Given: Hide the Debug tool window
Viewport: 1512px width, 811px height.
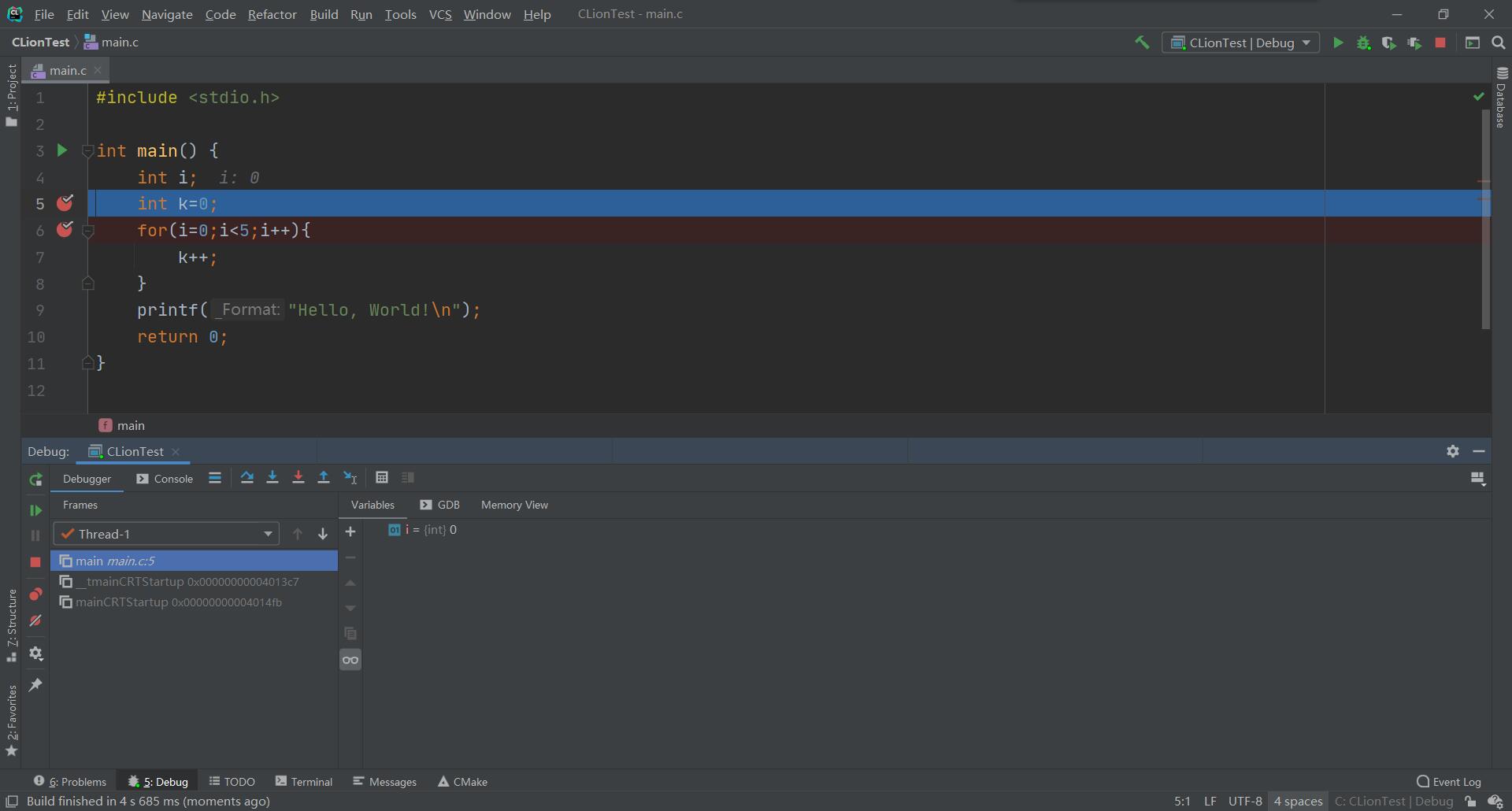Looking at the screenshot, I should [x=1479, y=451].
